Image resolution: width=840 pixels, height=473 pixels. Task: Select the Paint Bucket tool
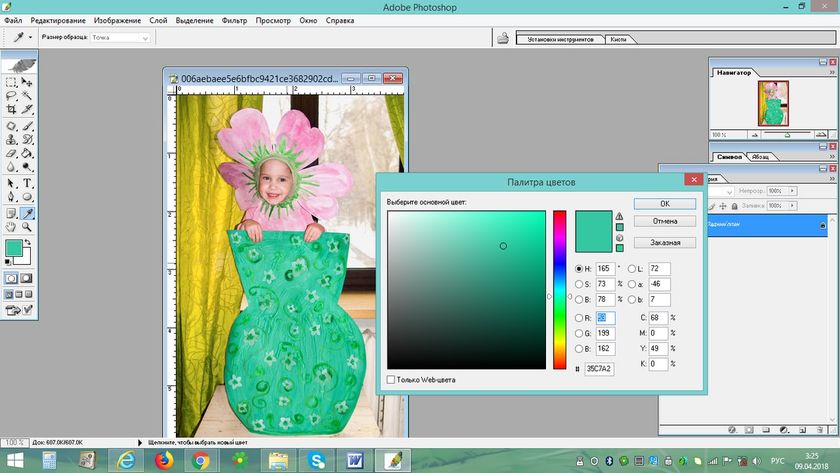[x=27, y=153]
